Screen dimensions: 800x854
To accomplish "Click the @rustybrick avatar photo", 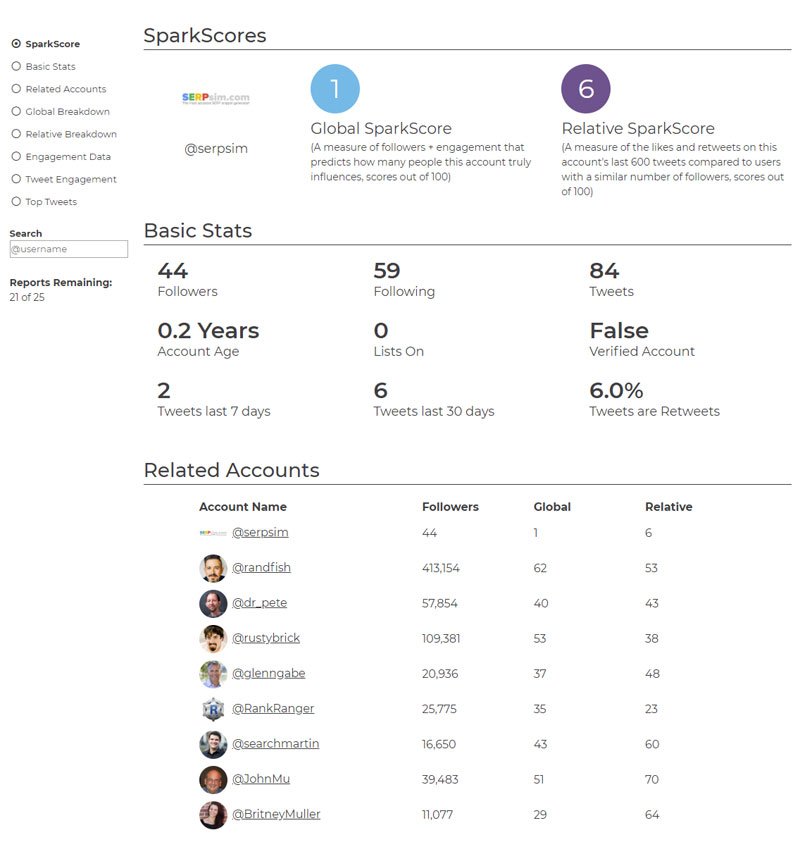I will [213, 638].
